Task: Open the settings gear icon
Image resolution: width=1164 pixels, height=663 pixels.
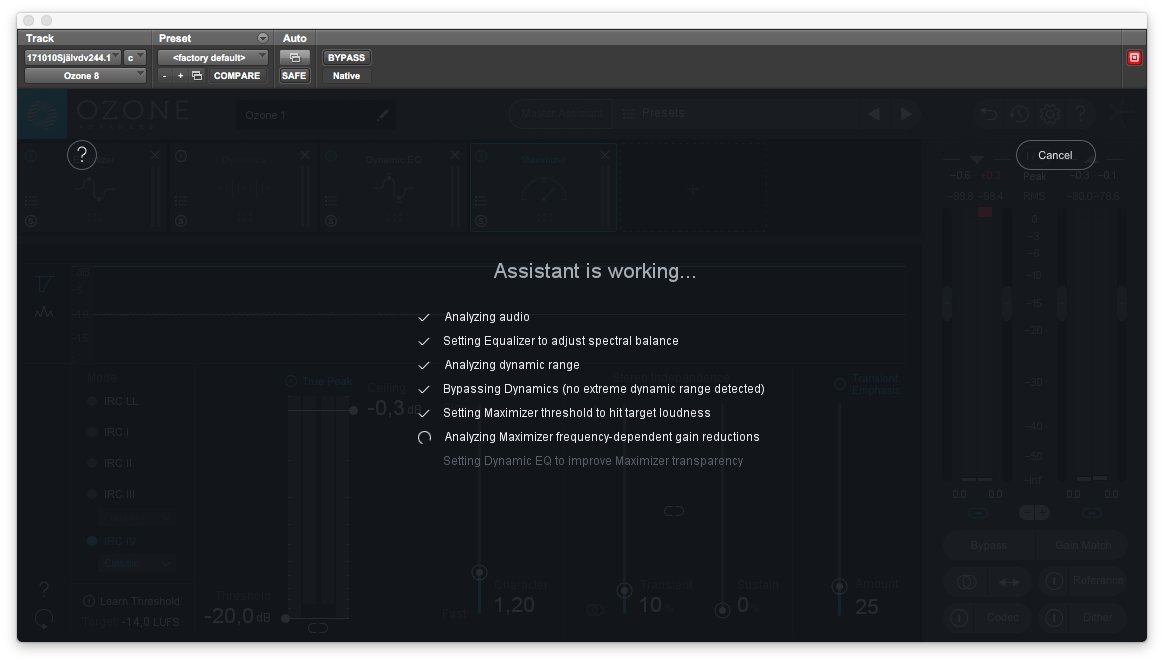Action: 1049,114
